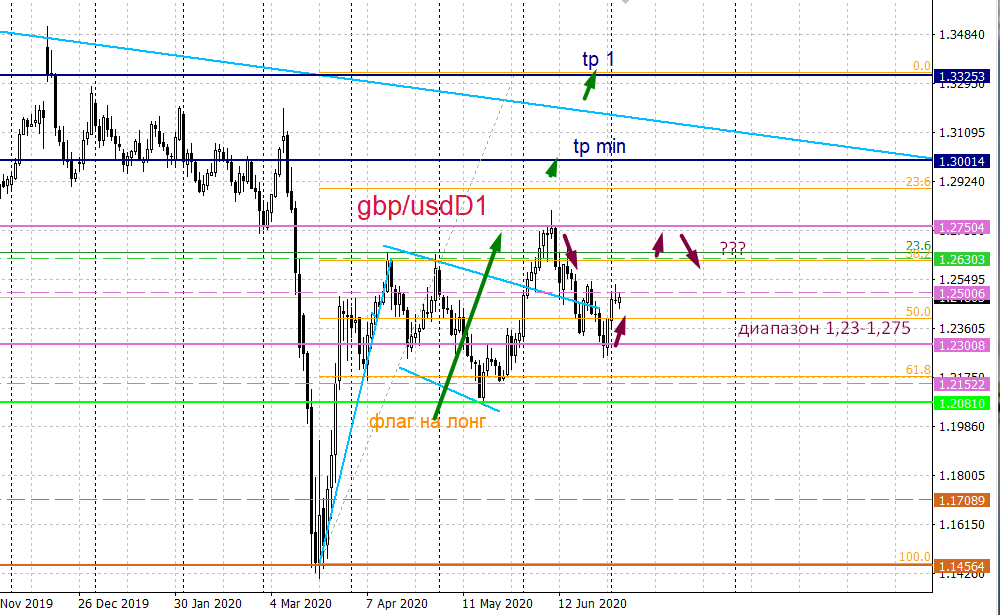Click the orange 1.14564 price tag

click(x=962, y=567)
